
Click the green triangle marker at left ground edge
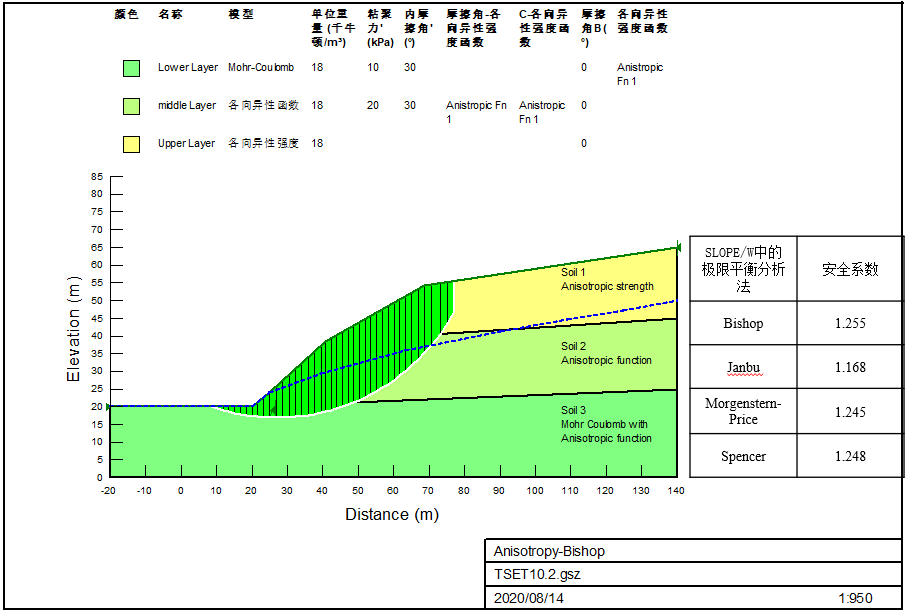click(110, 406)
